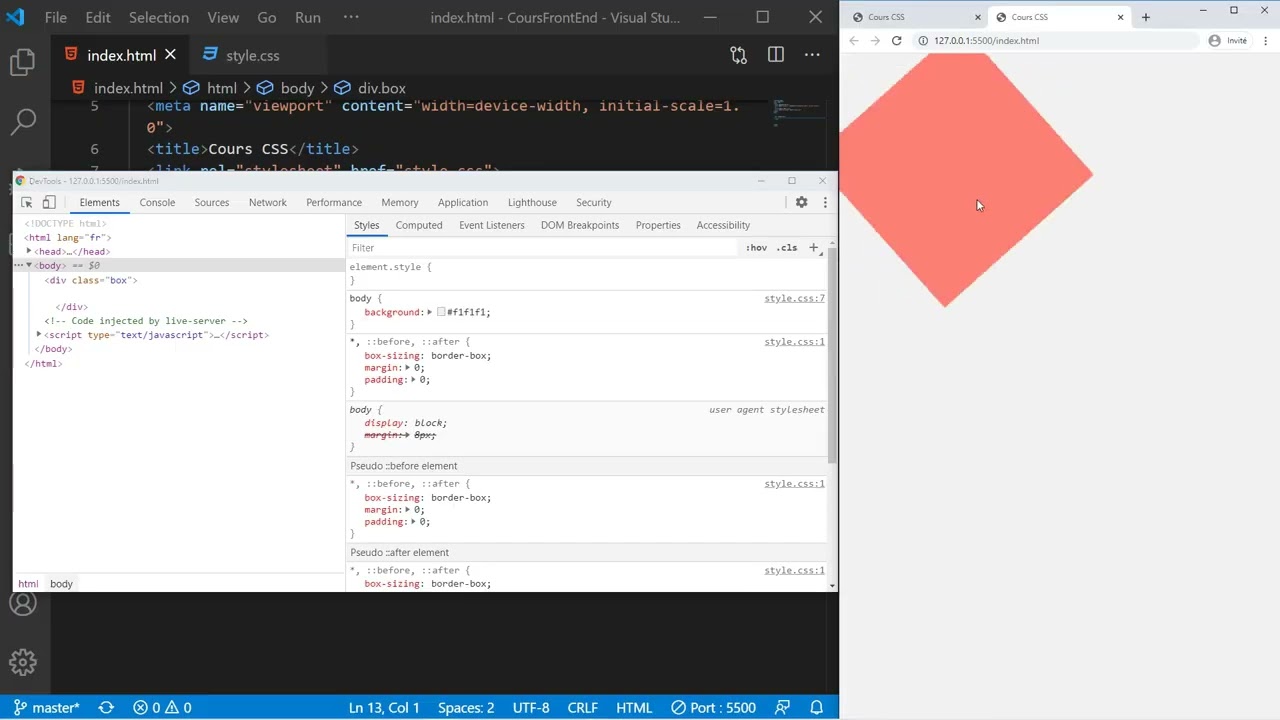Collapse the body element node
Viewport: 1280px width, 720px height.
click(x=29, y=266)
